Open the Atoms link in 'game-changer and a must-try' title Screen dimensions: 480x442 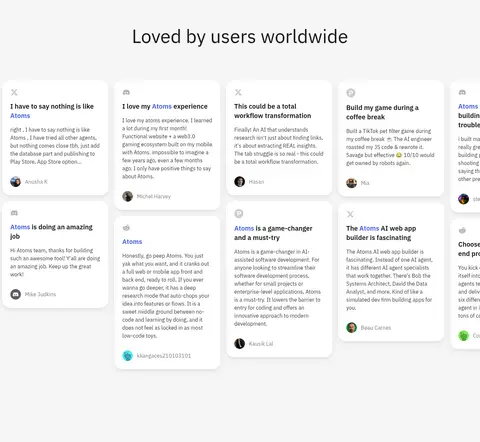point(244,228)
